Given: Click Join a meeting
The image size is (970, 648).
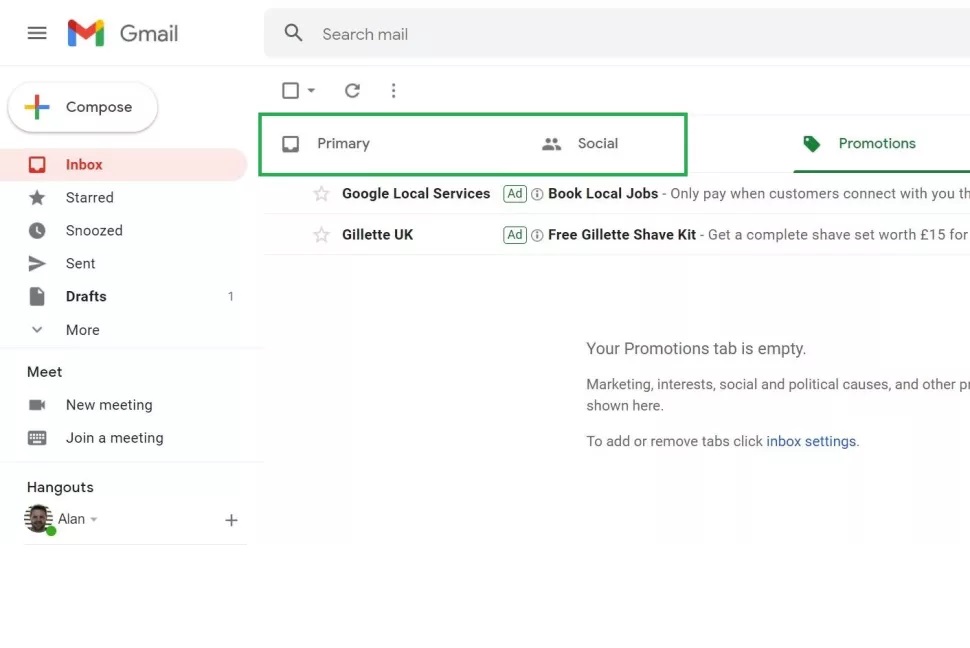Looking at the screenshot, I should click(x=124, y=438).
